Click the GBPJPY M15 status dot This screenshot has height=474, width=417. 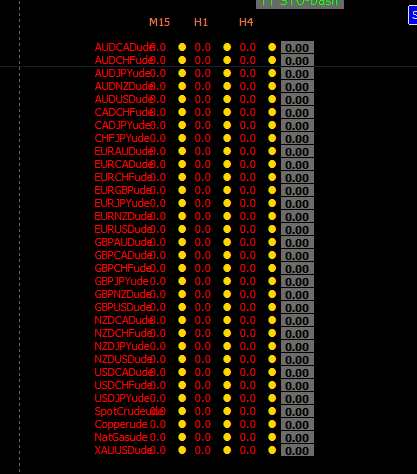point(182,281)
